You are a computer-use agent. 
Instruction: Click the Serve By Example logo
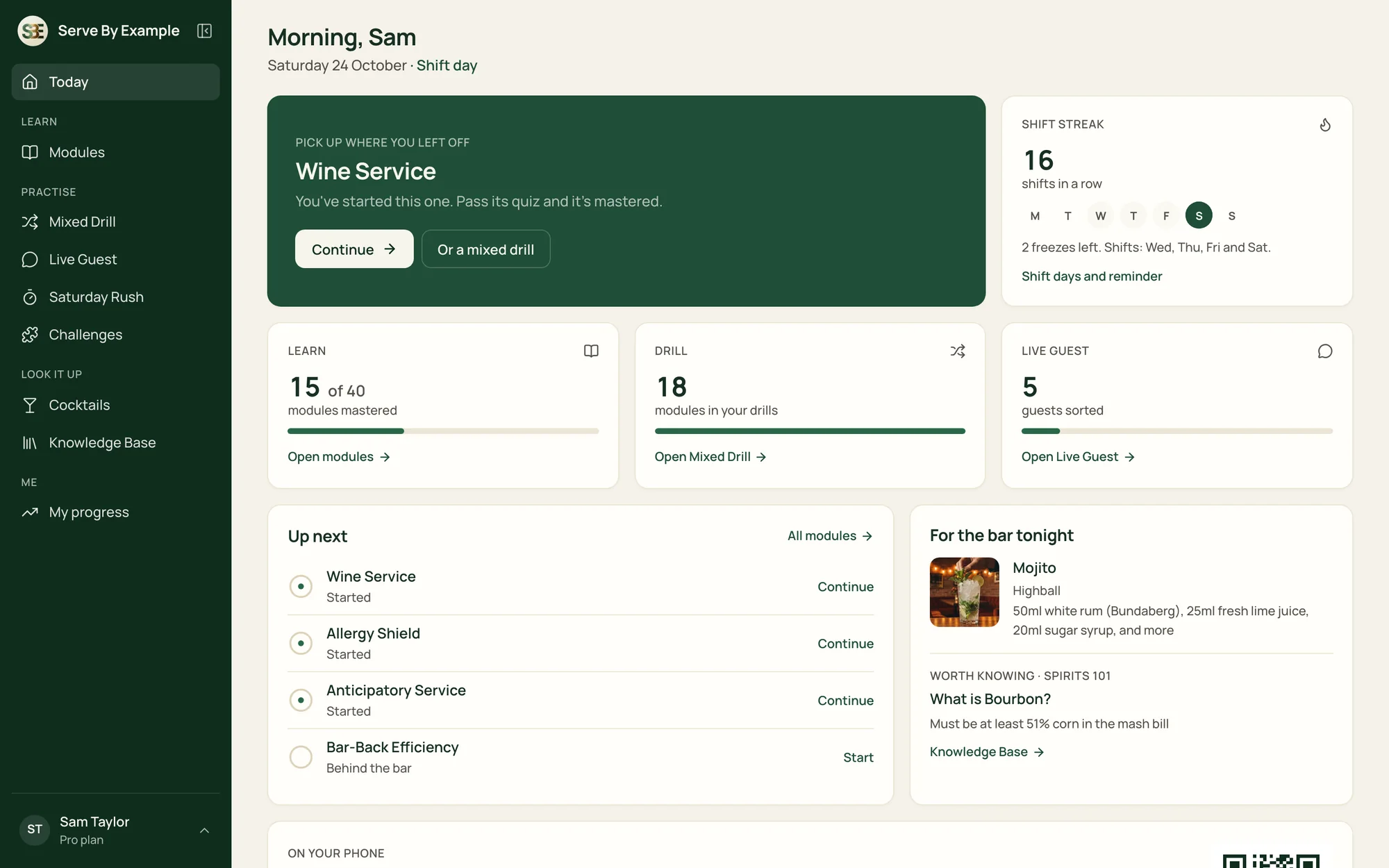tap(33, 31)
